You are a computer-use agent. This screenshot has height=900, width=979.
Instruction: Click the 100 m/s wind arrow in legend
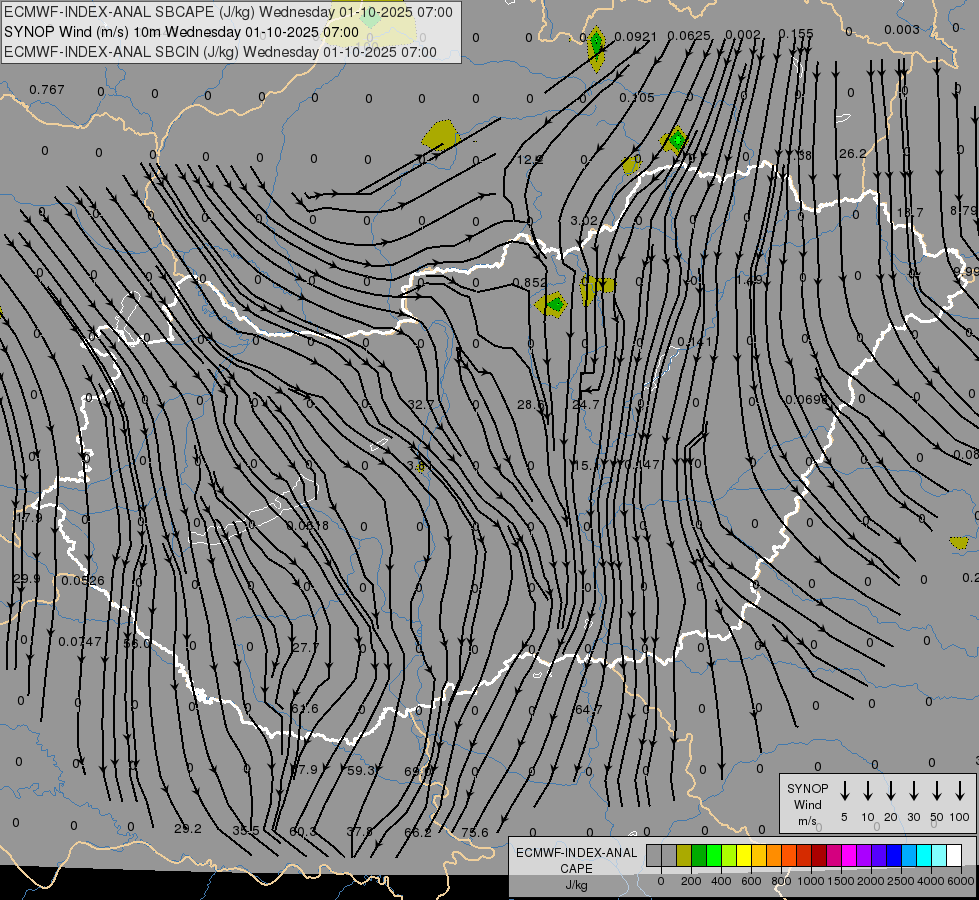click(x=960, y=791)
